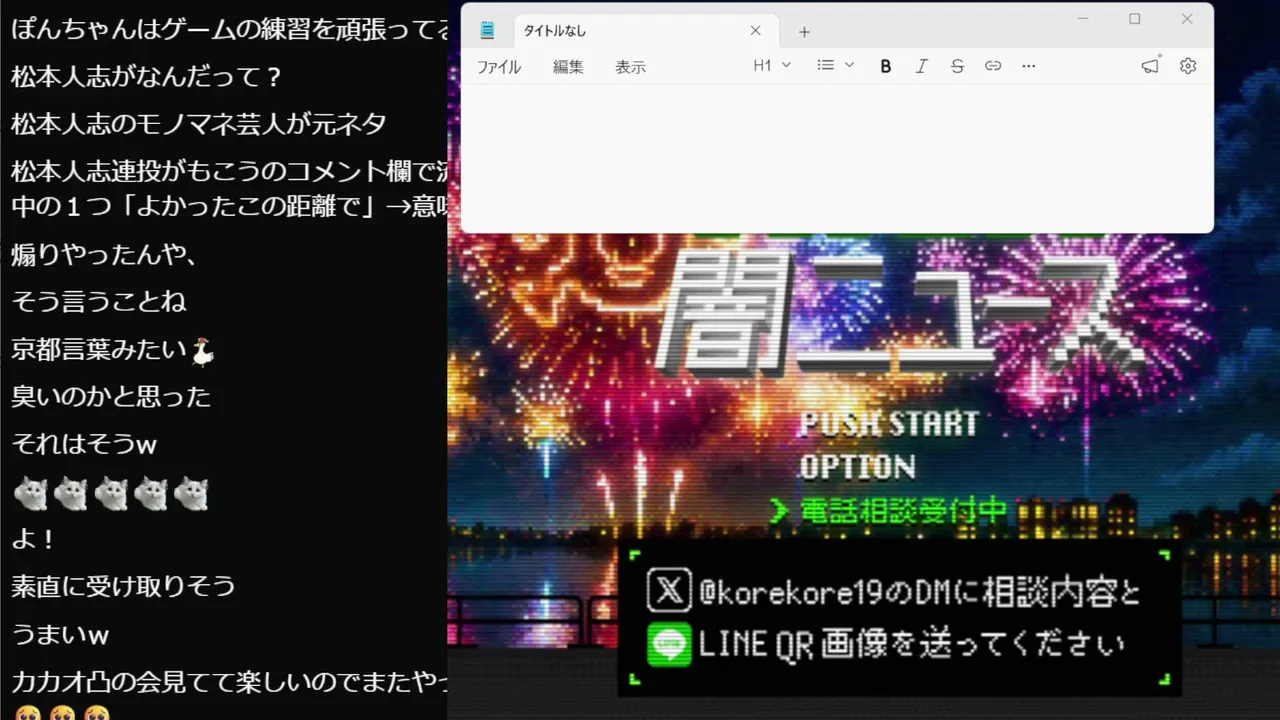The image size is (1280, 720).
Task: Open the 編集 menu
Action: [x=568, y=67]
